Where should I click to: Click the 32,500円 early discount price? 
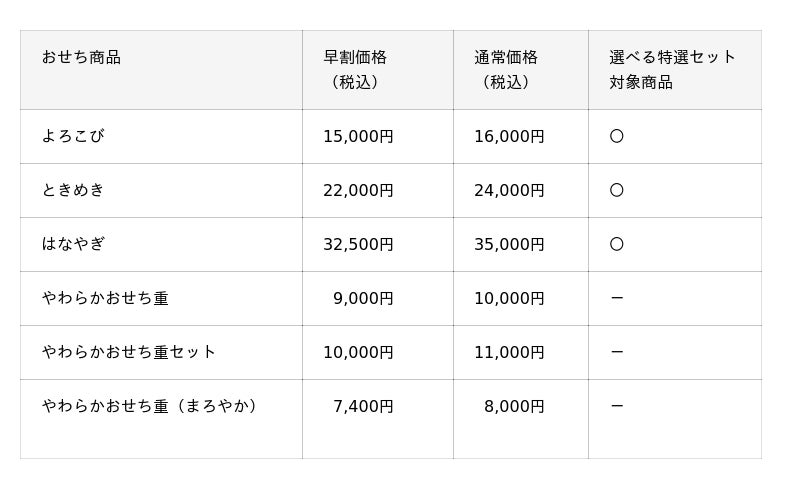pos(358,244)
